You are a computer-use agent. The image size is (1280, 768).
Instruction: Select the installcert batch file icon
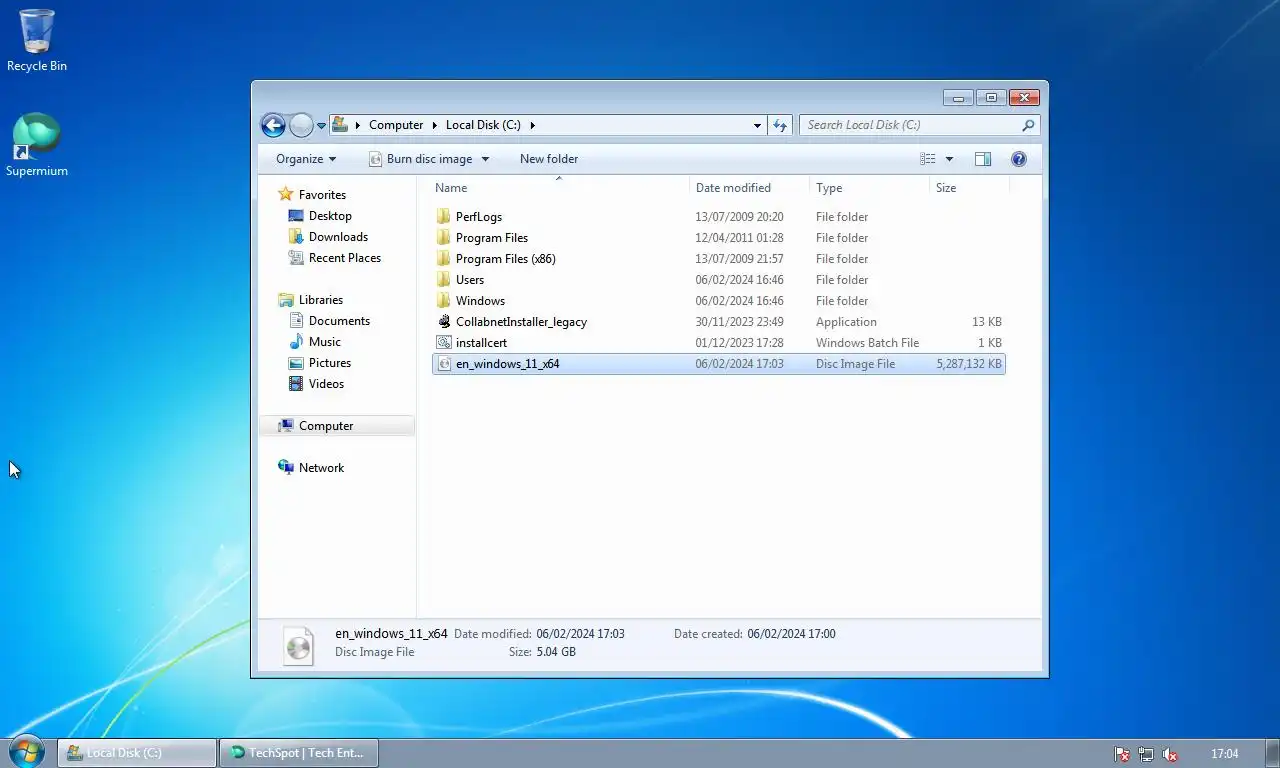coord(444,343)
